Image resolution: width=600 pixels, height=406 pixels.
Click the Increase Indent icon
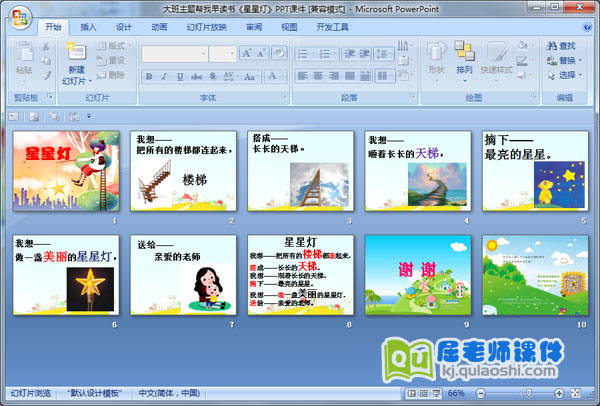365,54
